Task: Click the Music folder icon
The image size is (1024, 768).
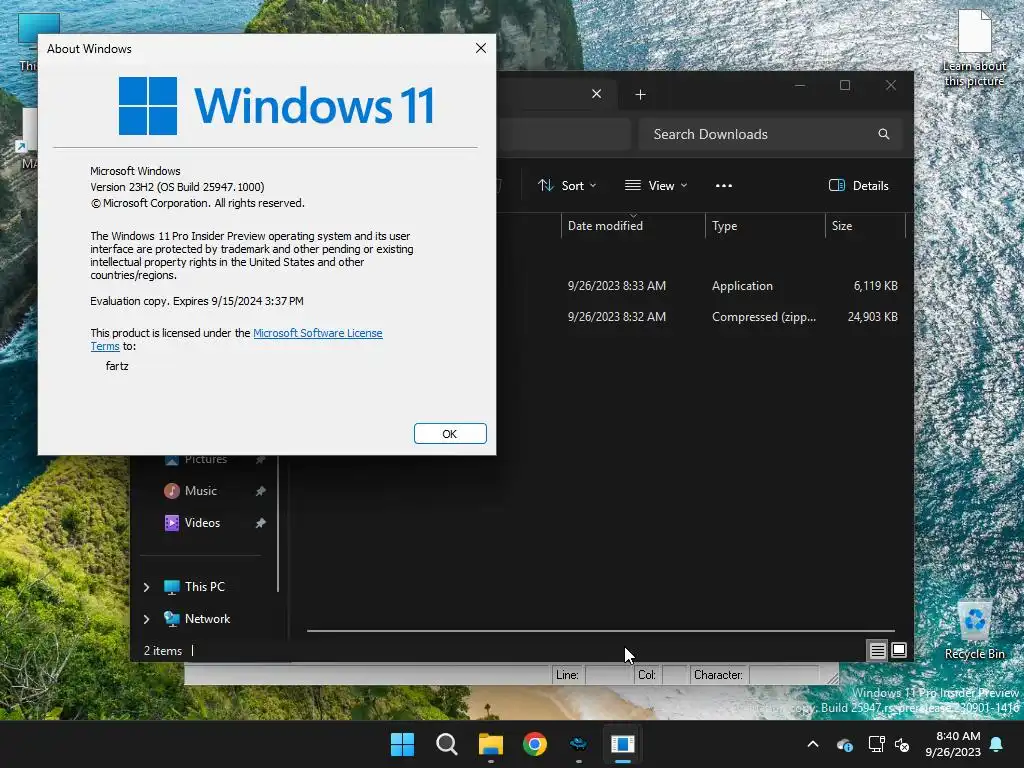Action: coord(172,491)
